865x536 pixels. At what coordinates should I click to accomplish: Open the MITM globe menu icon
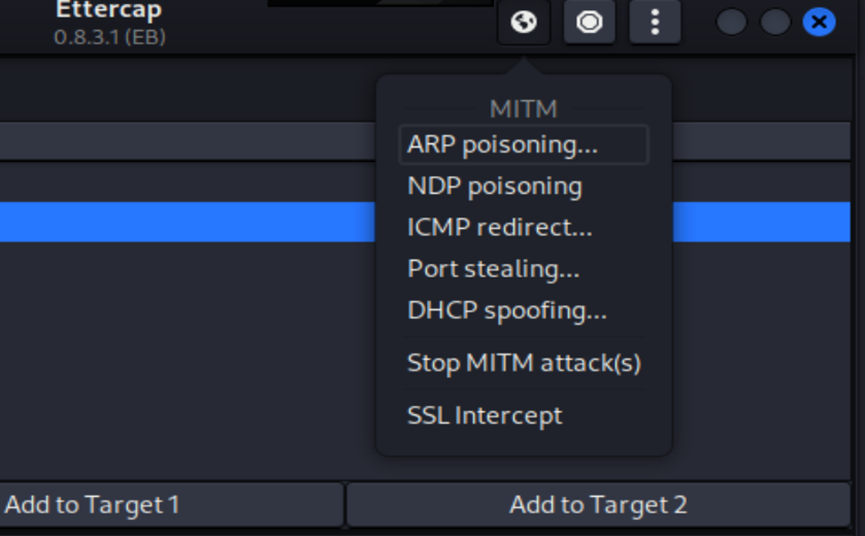point(524,22)
